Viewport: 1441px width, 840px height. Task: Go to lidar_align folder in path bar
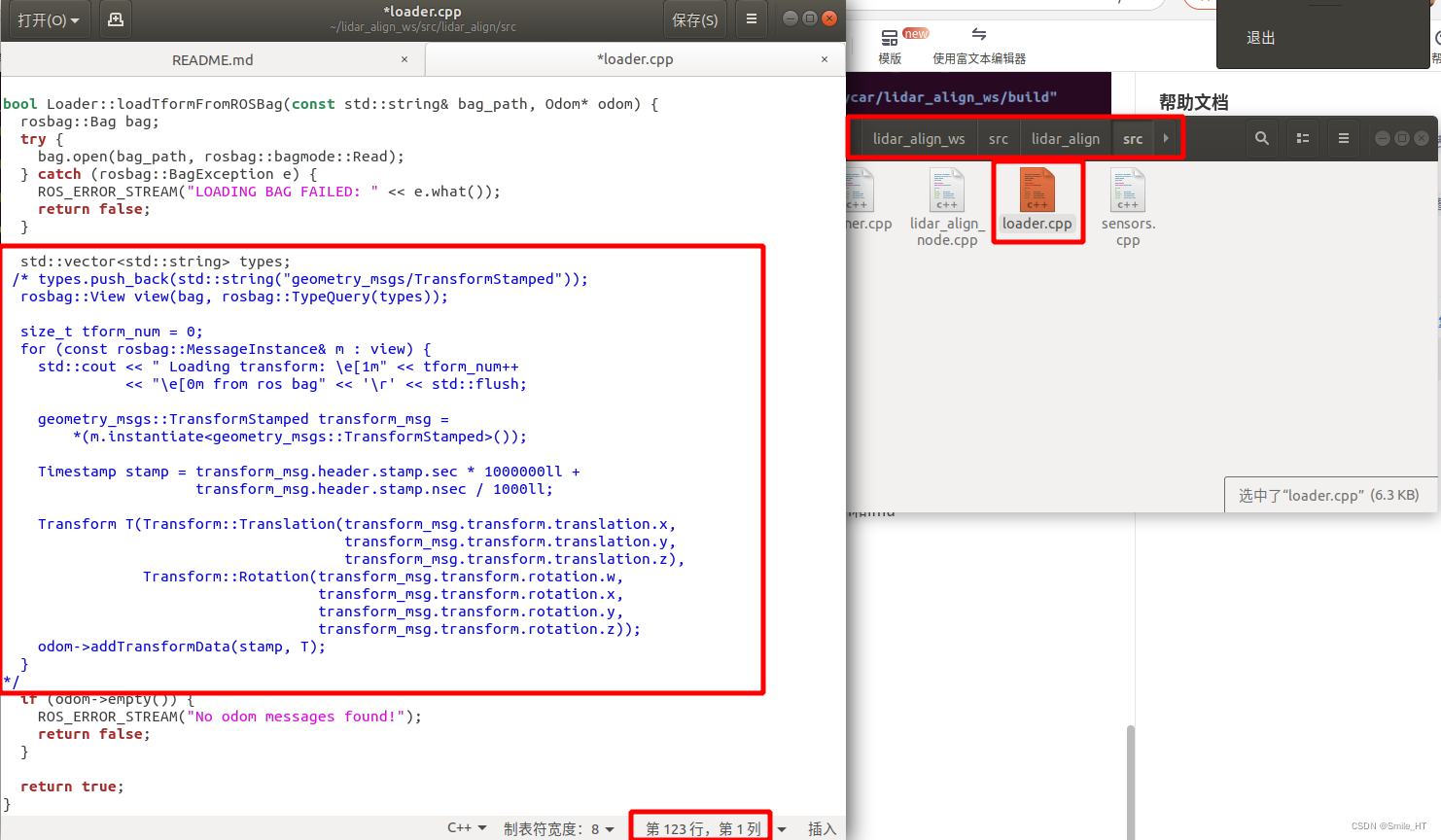pyautogui.click(x=1066, y=139)
